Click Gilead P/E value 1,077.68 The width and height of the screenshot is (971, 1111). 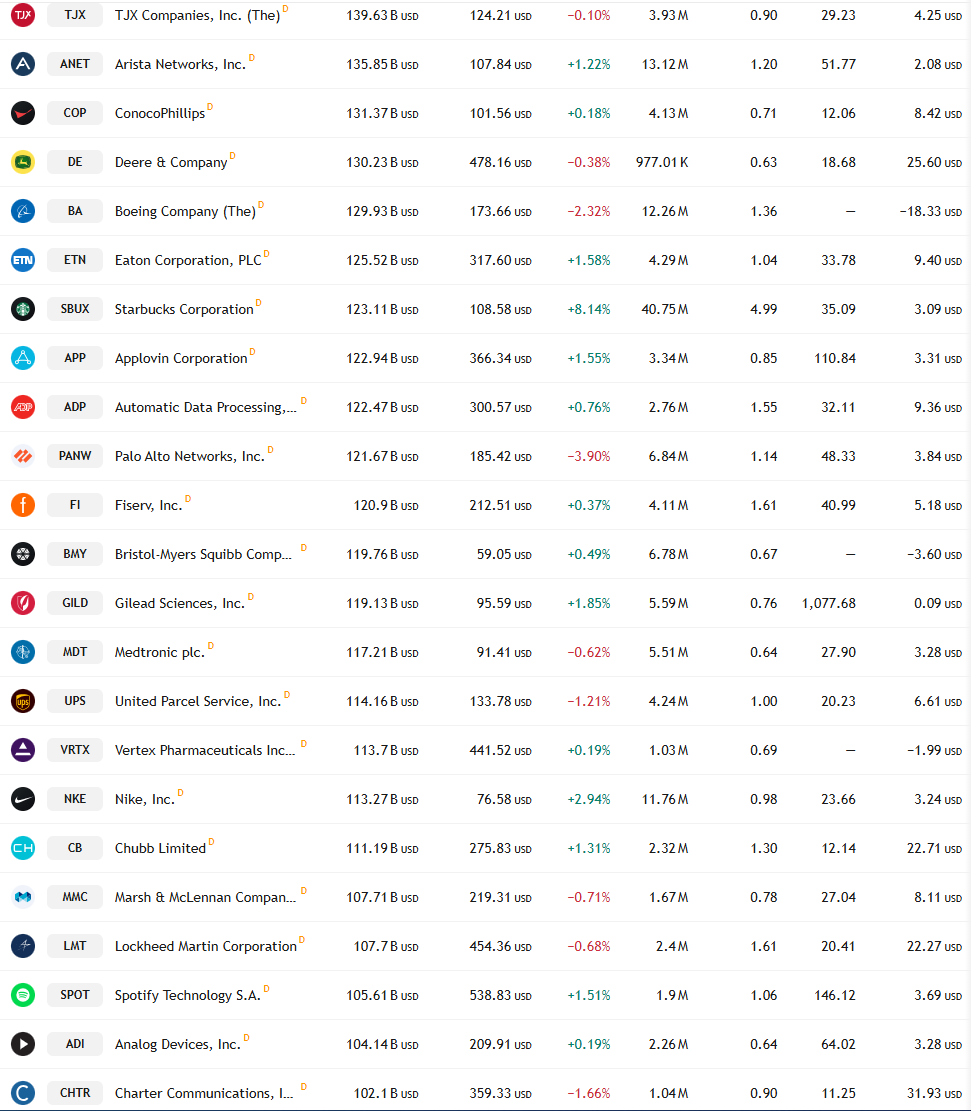pos(829,603)
